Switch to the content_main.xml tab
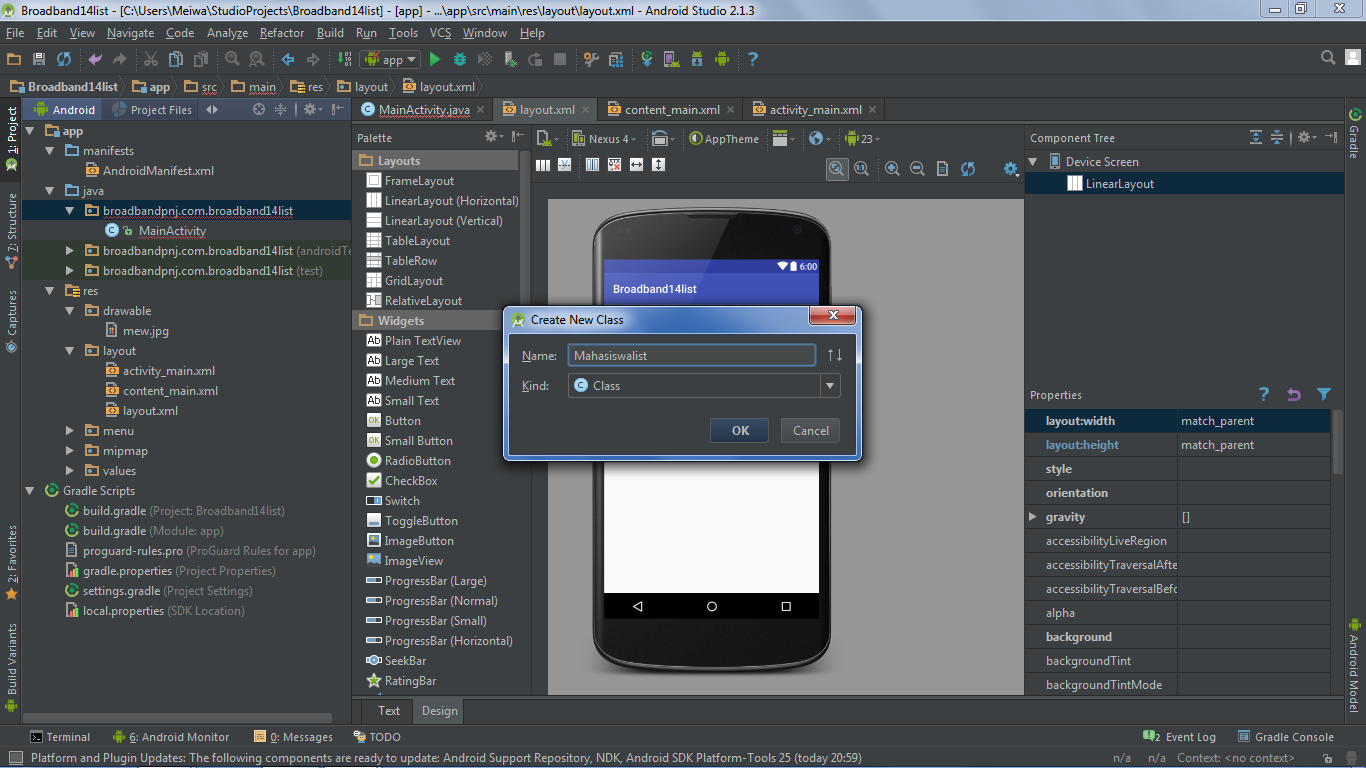The height and width of the screenshot is (768, 1366). [671, 110]
